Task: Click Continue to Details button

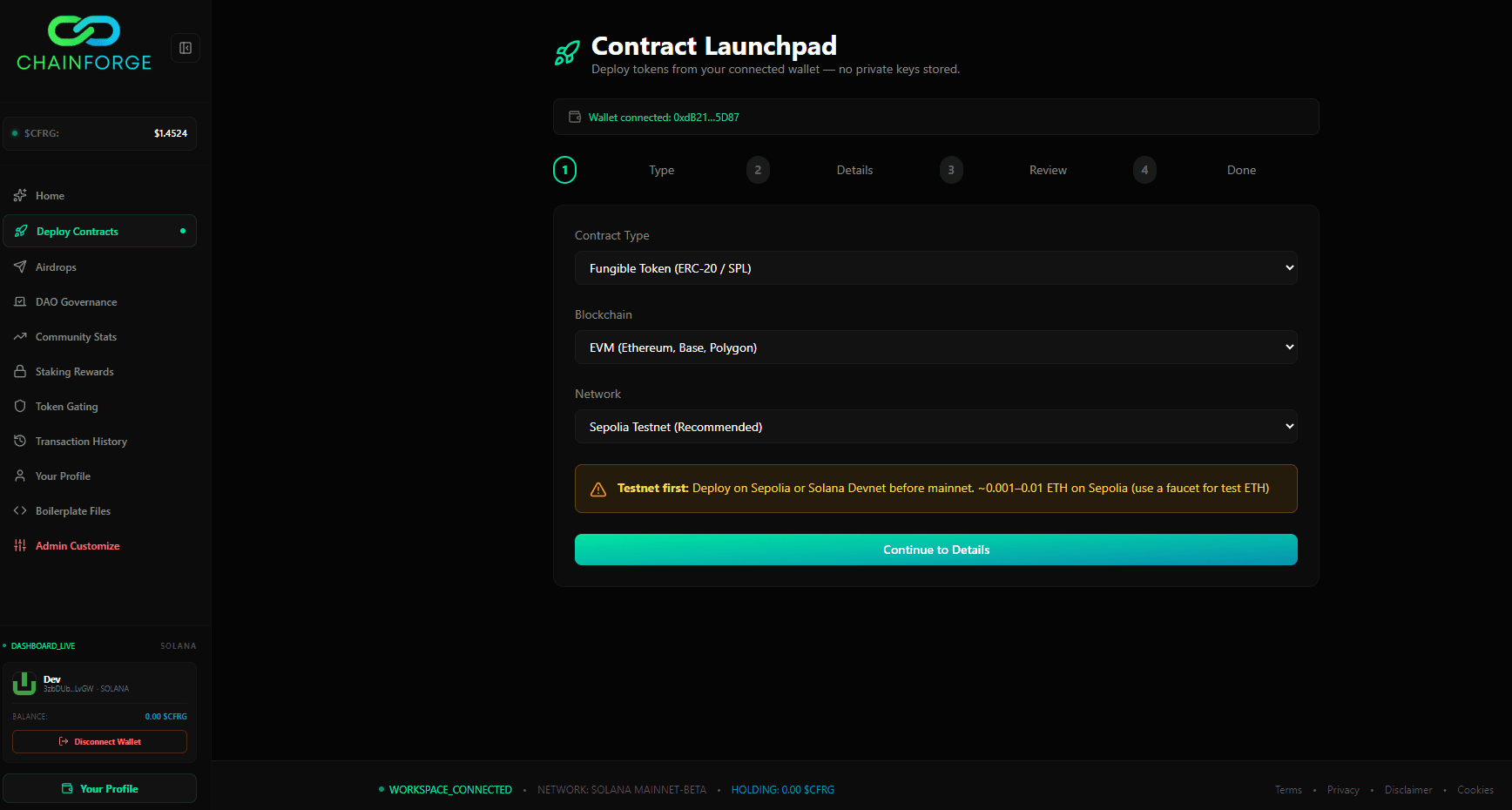Action: 936,550
